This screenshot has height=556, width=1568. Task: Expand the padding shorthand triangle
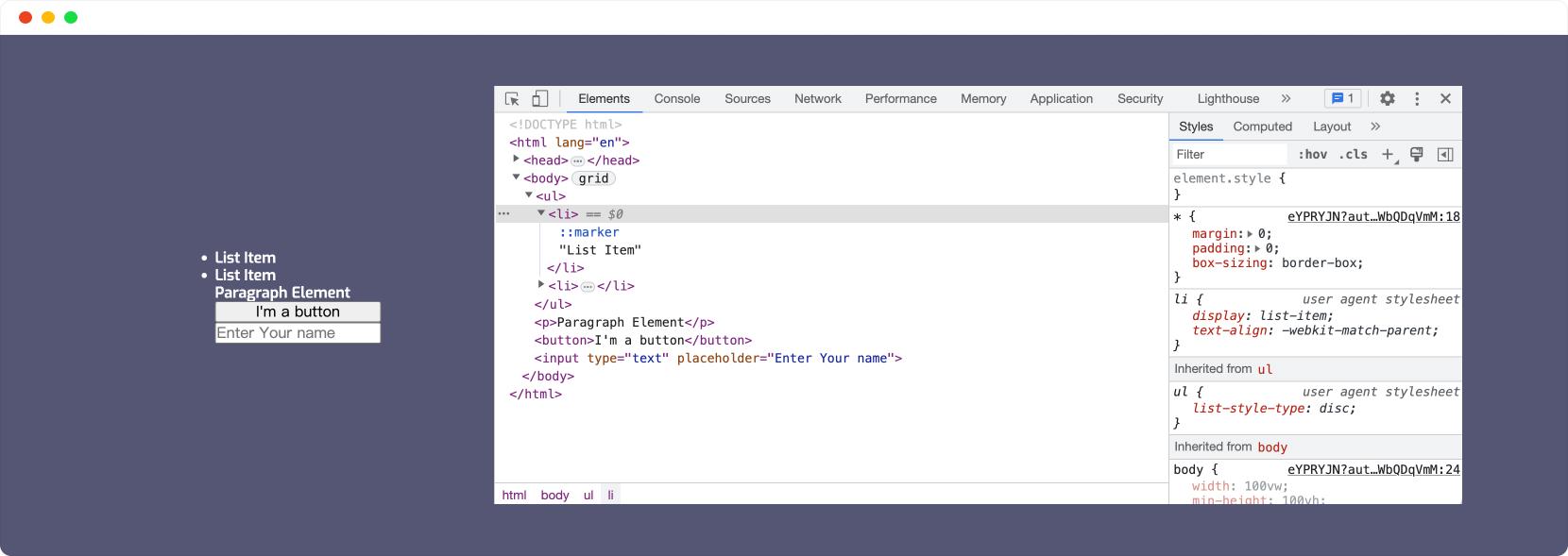click(x=1257, y=249)
